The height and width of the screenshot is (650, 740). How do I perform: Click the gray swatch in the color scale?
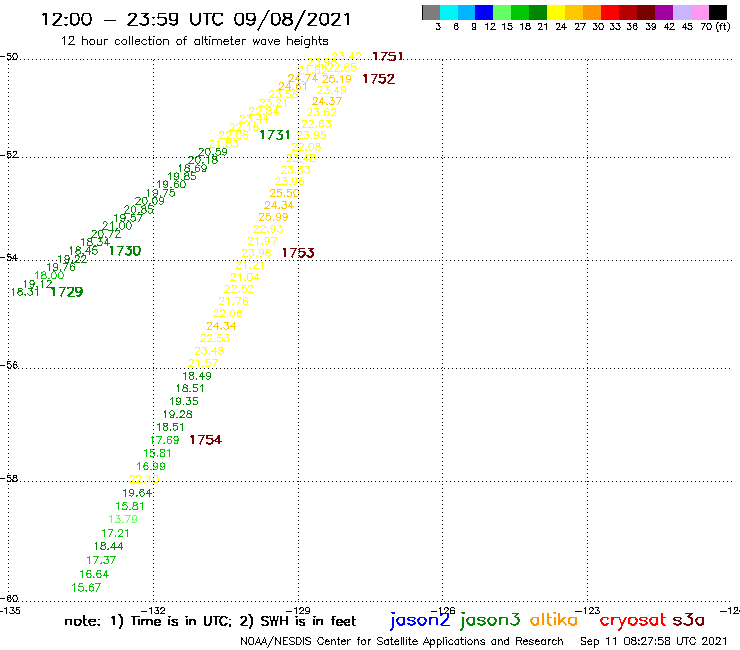[431, 12]
